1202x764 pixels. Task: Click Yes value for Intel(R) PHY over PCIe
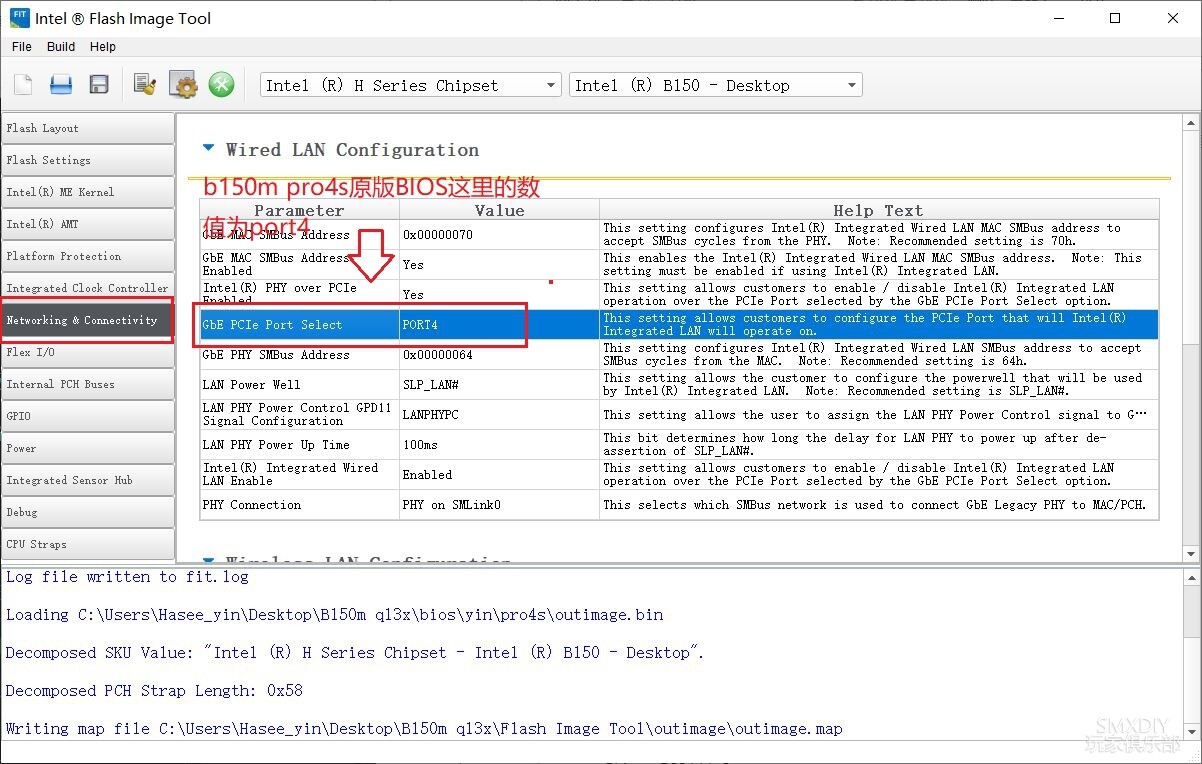tap(499, 295)
